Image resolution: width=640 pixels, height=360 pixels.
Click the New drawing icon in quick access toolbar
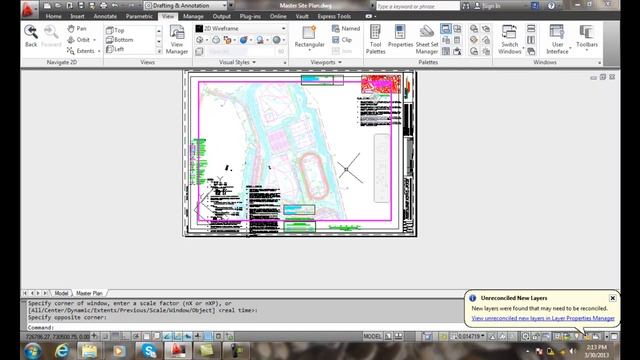click(47, 6)
